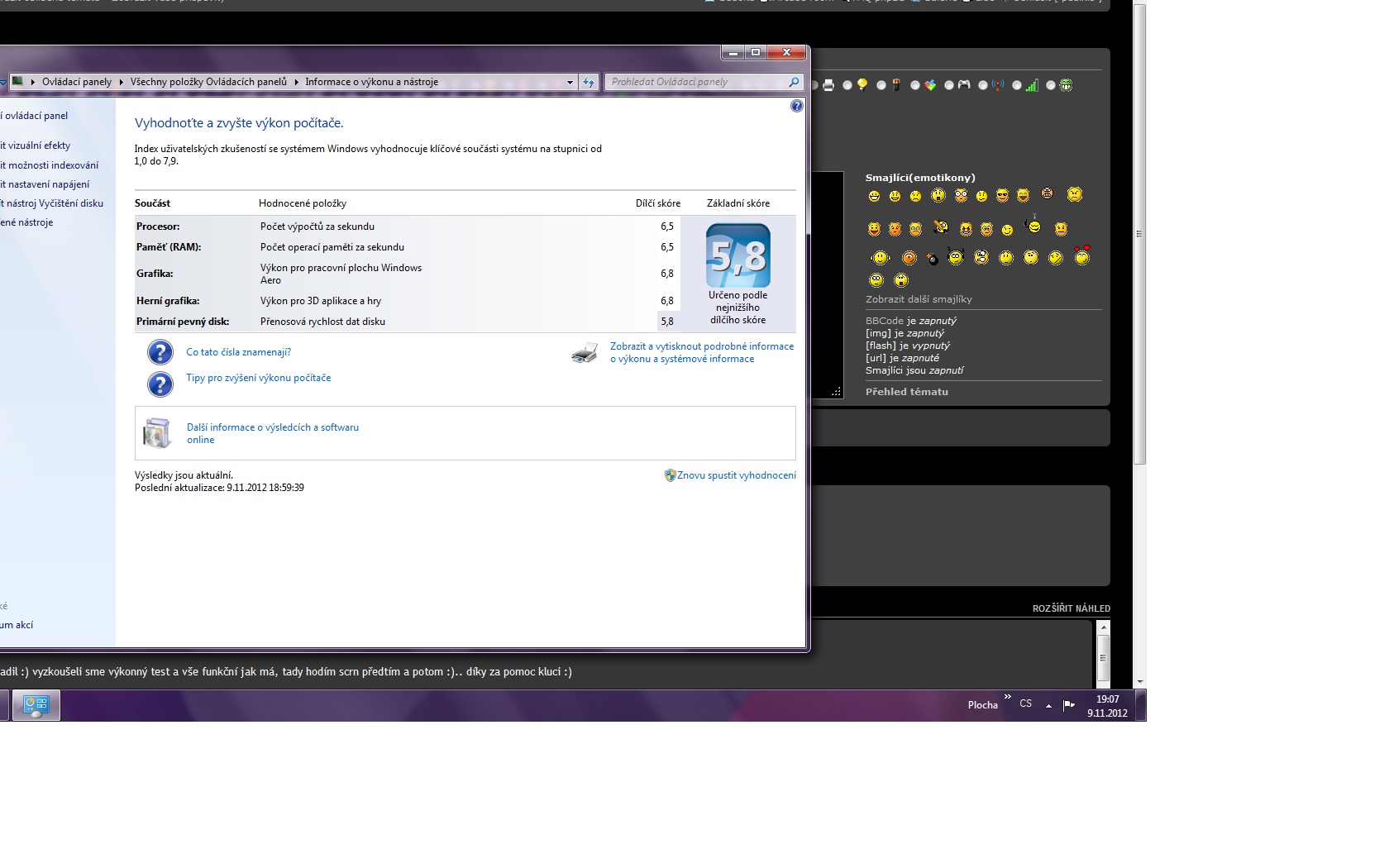This screenshot has height=868, width=1389.
Task: Click the printer icon next to Zobrazit a vytisknout
Action: (585, 353)
